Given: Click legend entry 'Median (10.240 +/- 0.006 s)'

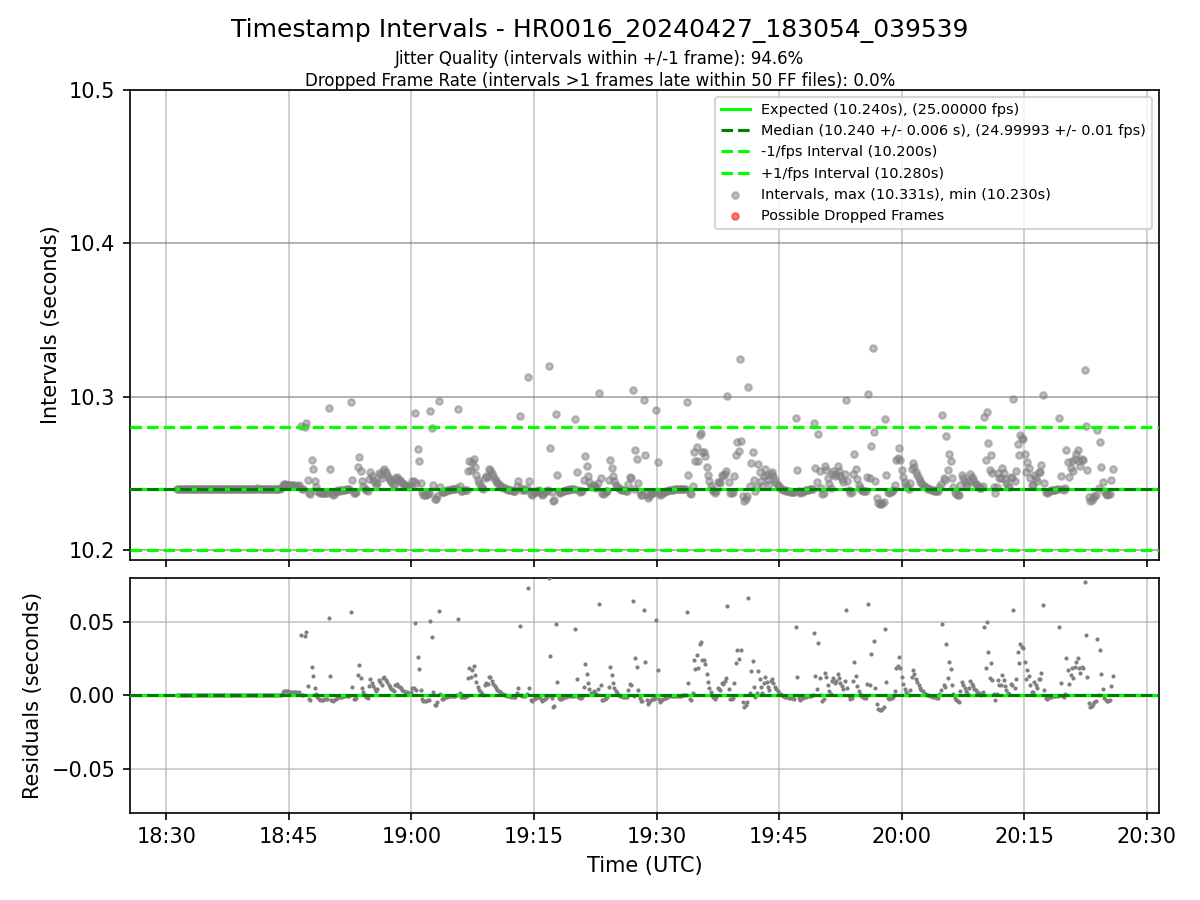Looking at the screenshot, I should (953, 130).
